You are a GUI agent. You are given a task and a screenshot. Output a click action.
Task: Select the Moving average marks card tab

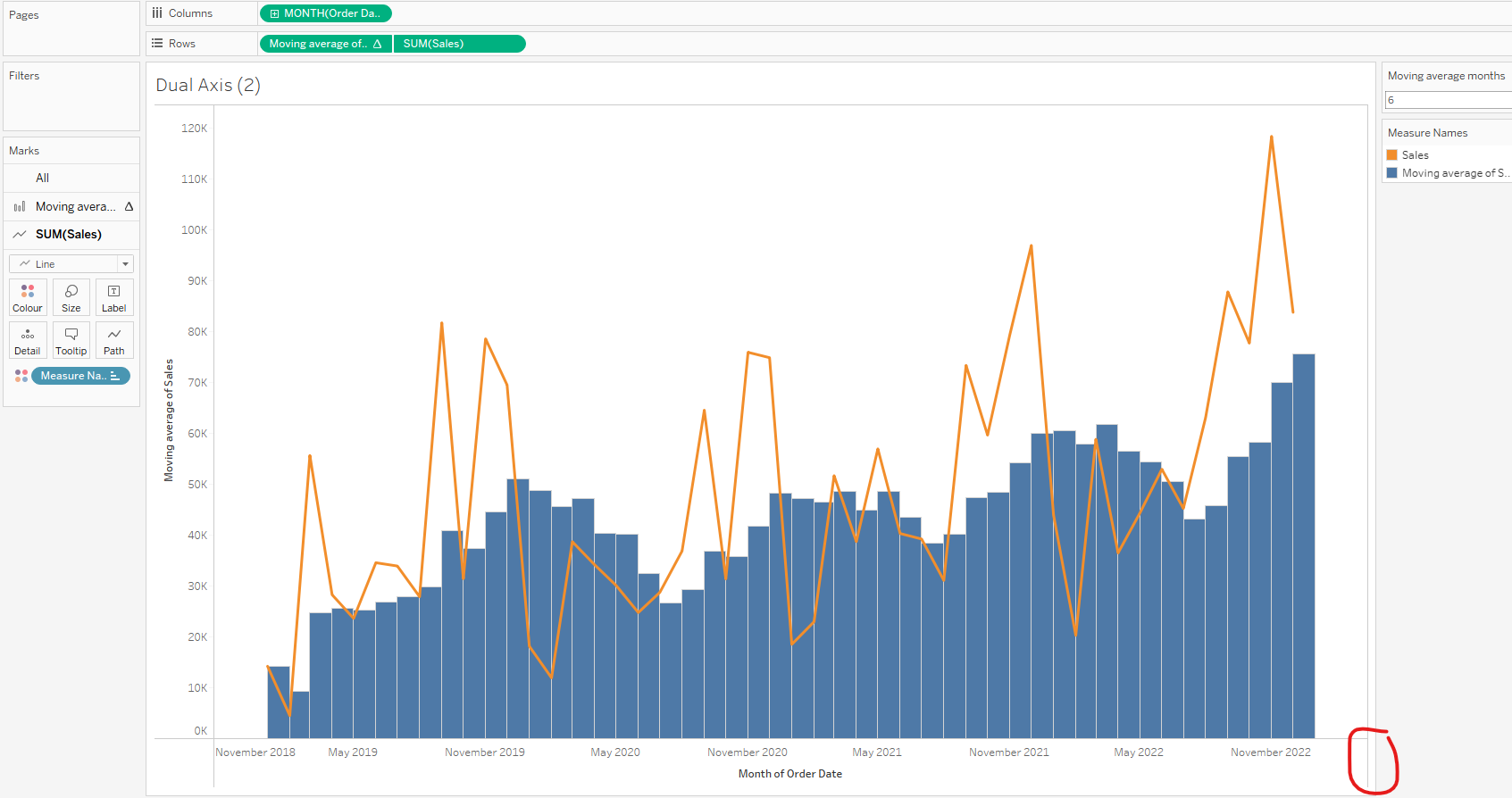(71, 206)
